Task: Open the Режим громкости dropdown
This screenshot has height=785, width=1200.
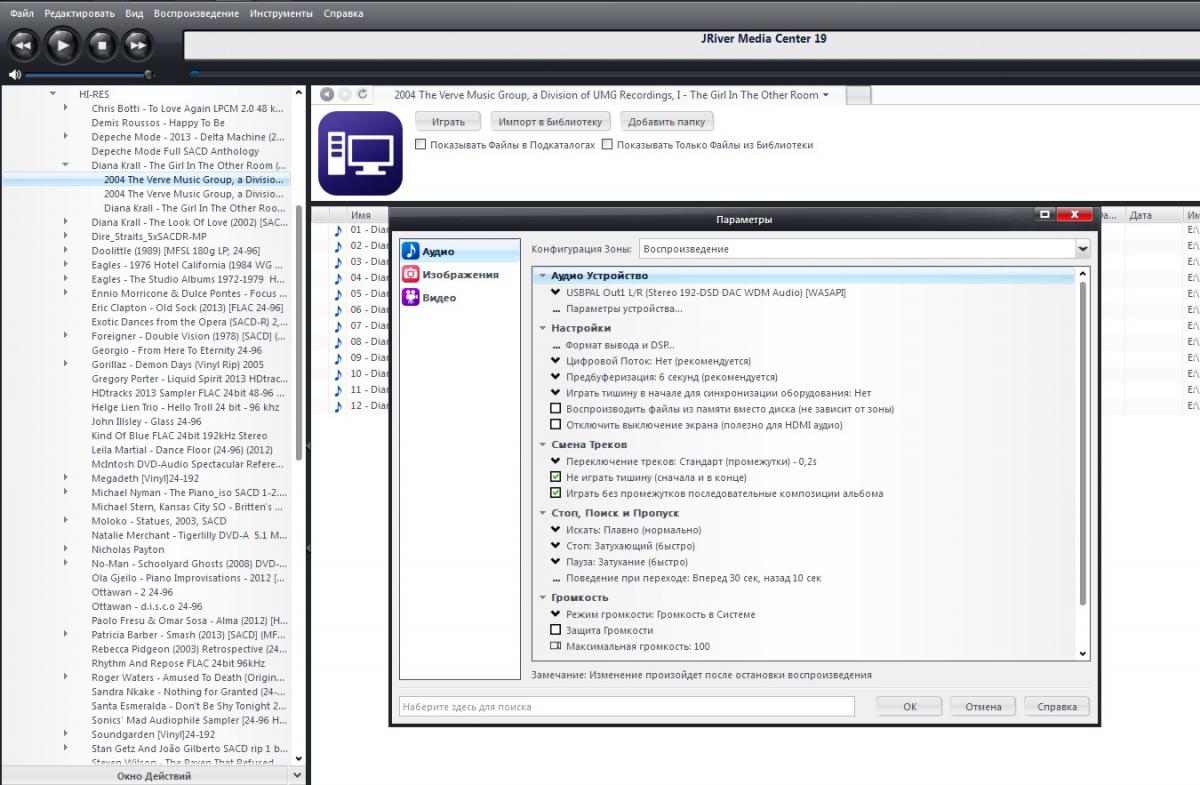Action: (556, 615)
